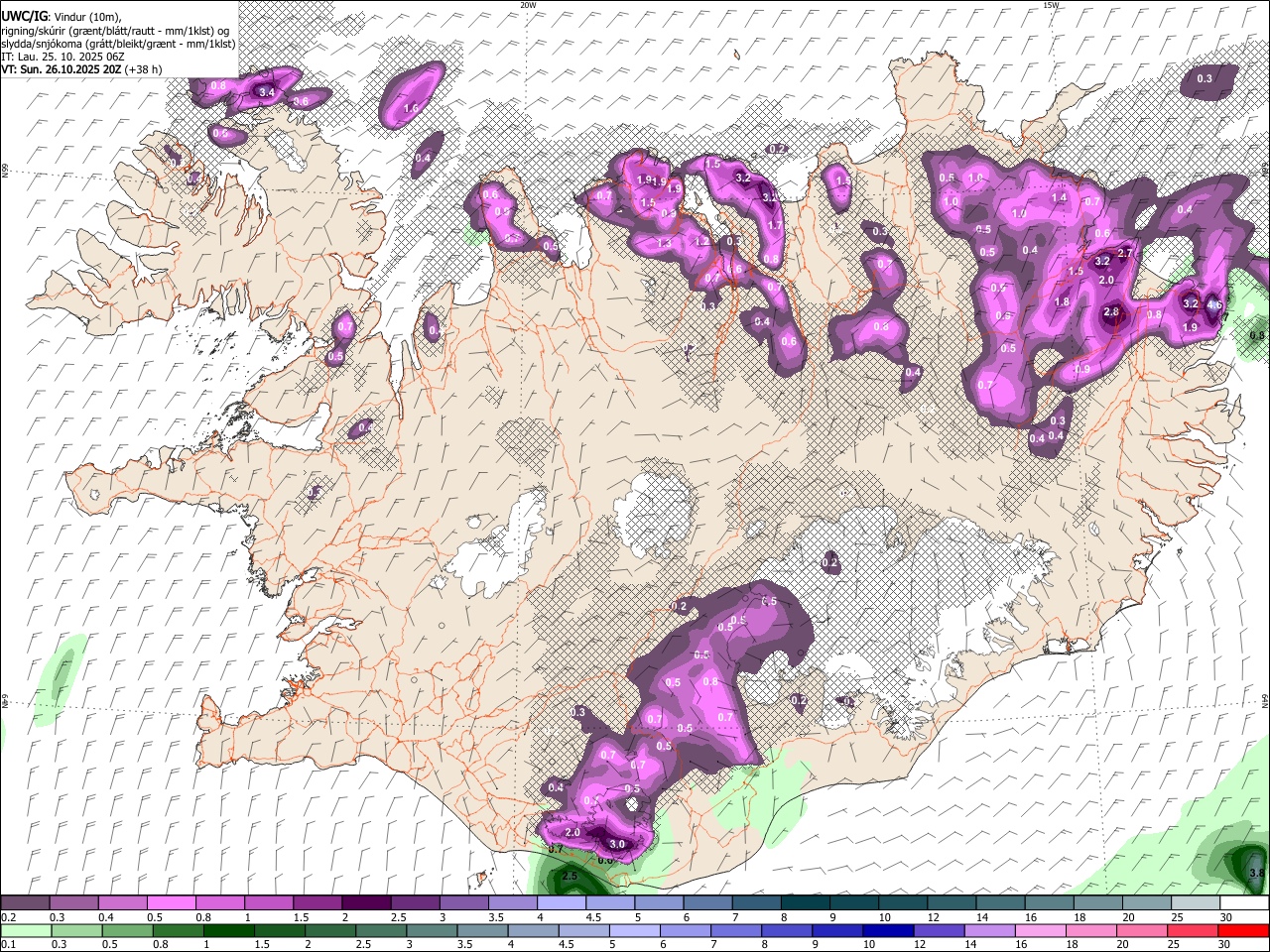
Task: Click the rain legend swatch starting at 25
Action: [x=1193, y=930]
